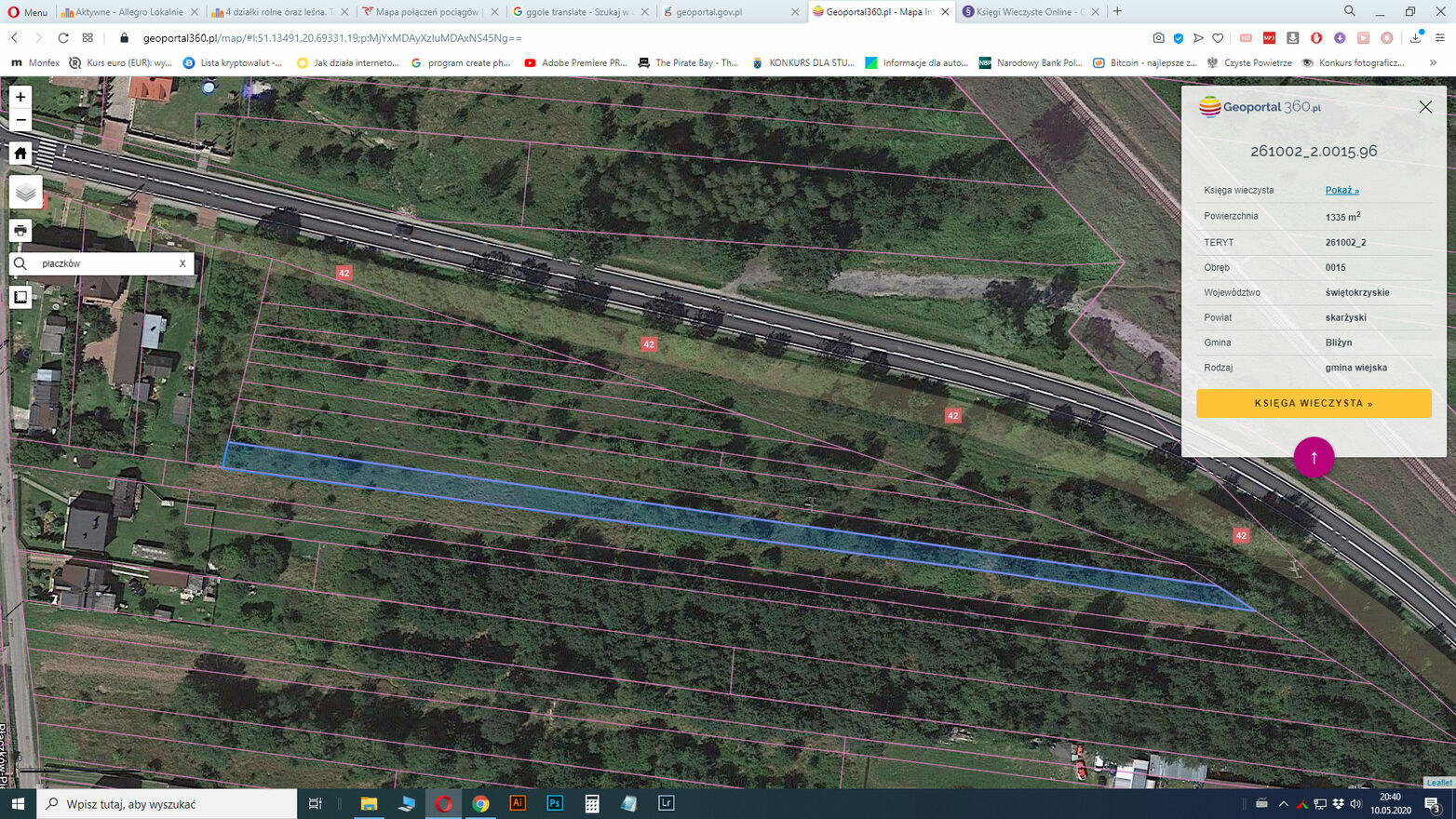Click the print map icon
1456x819 pixels.
point(20,230)
